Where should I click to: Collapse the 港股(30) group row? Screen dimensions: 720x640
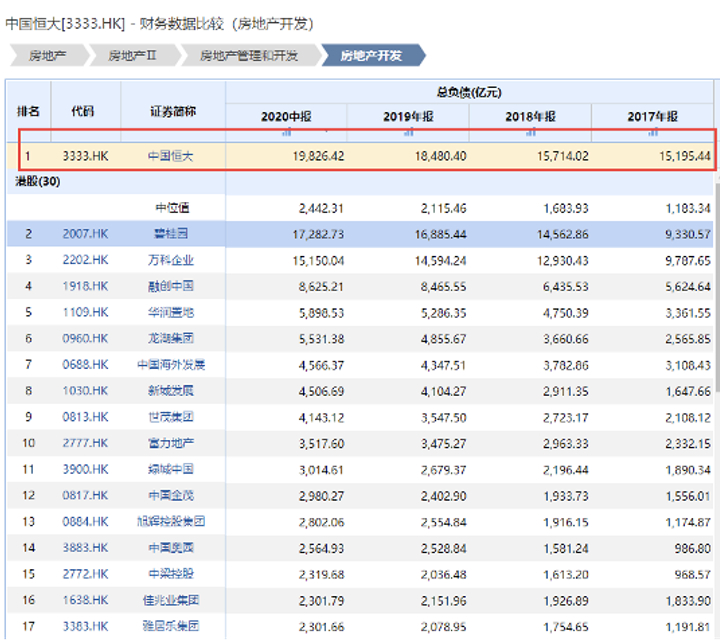point(38,181)
